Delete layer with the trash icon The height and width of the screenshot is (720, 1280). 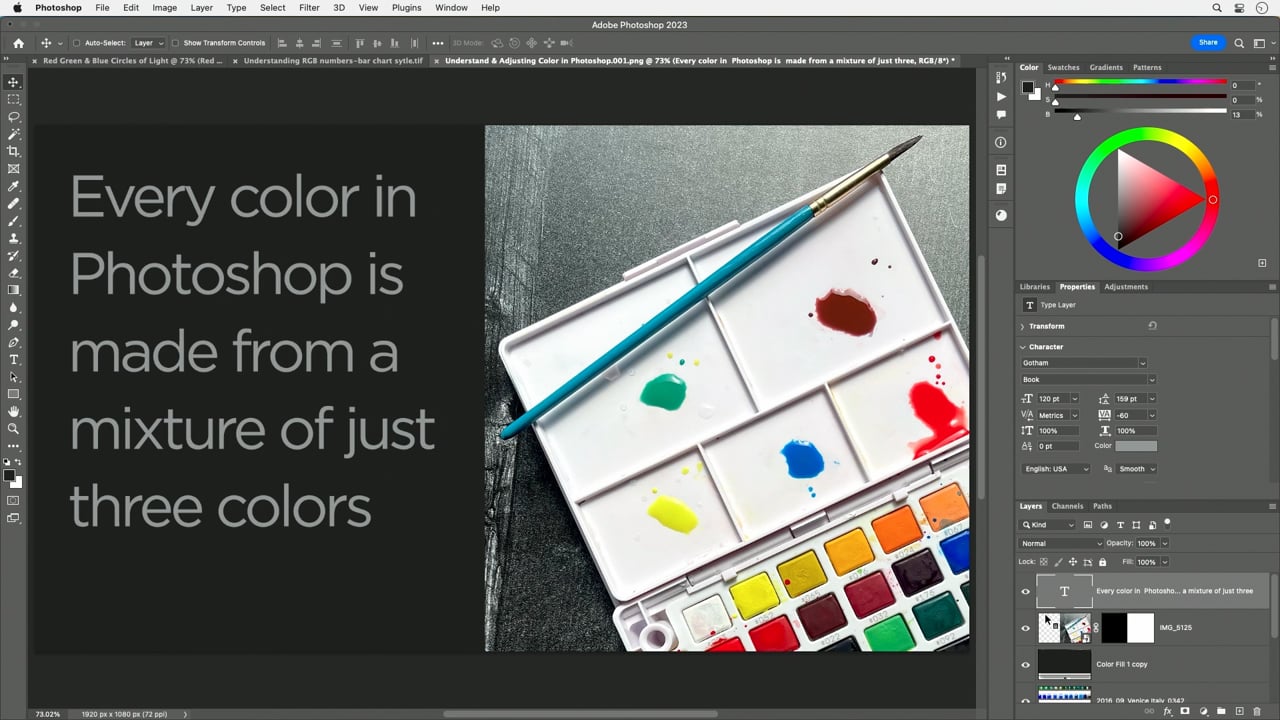point(1257,711)
